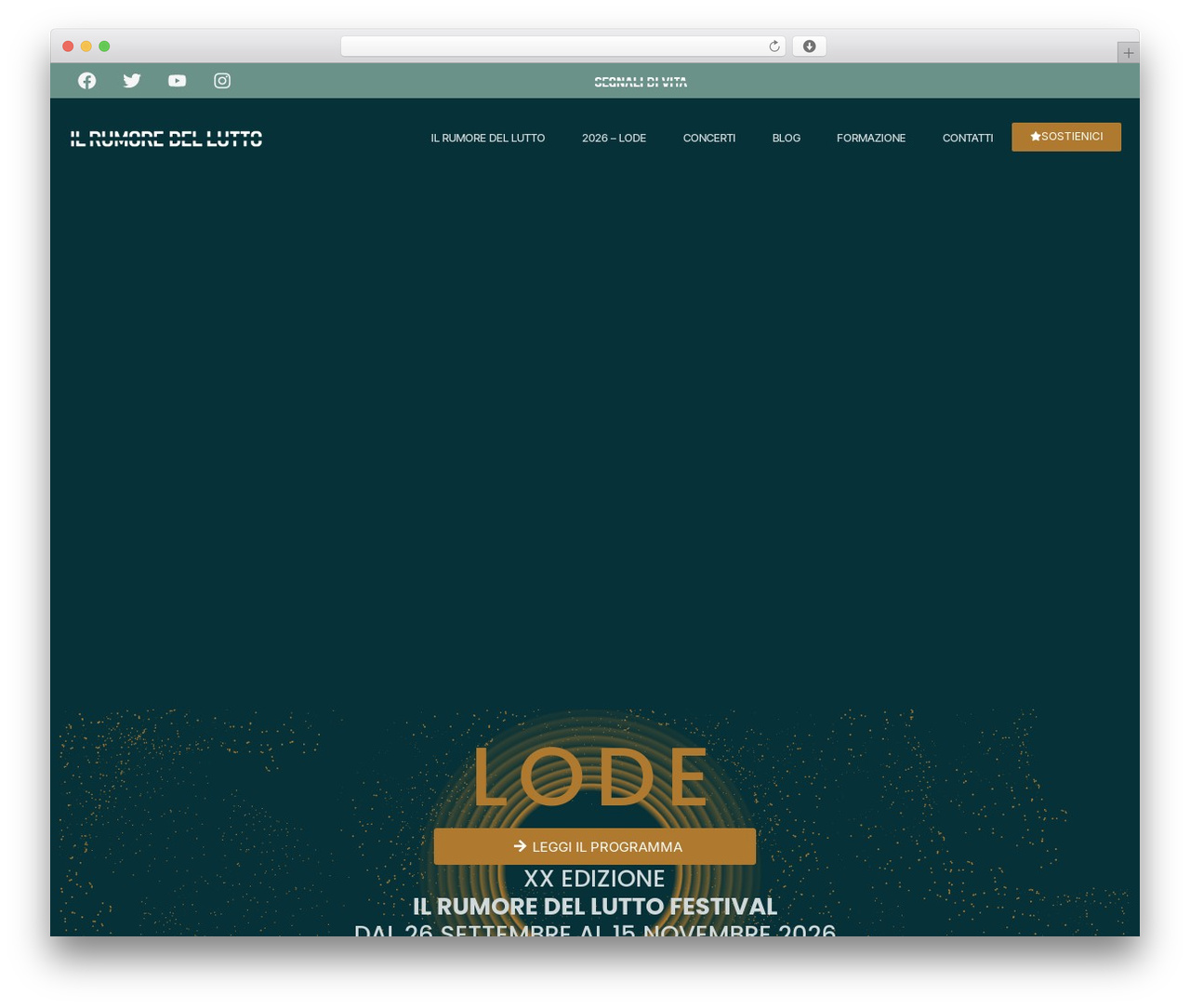Open the Segnali di Vita link
This screenshot has height=1008, width=1190.
[x=641, y=82]
